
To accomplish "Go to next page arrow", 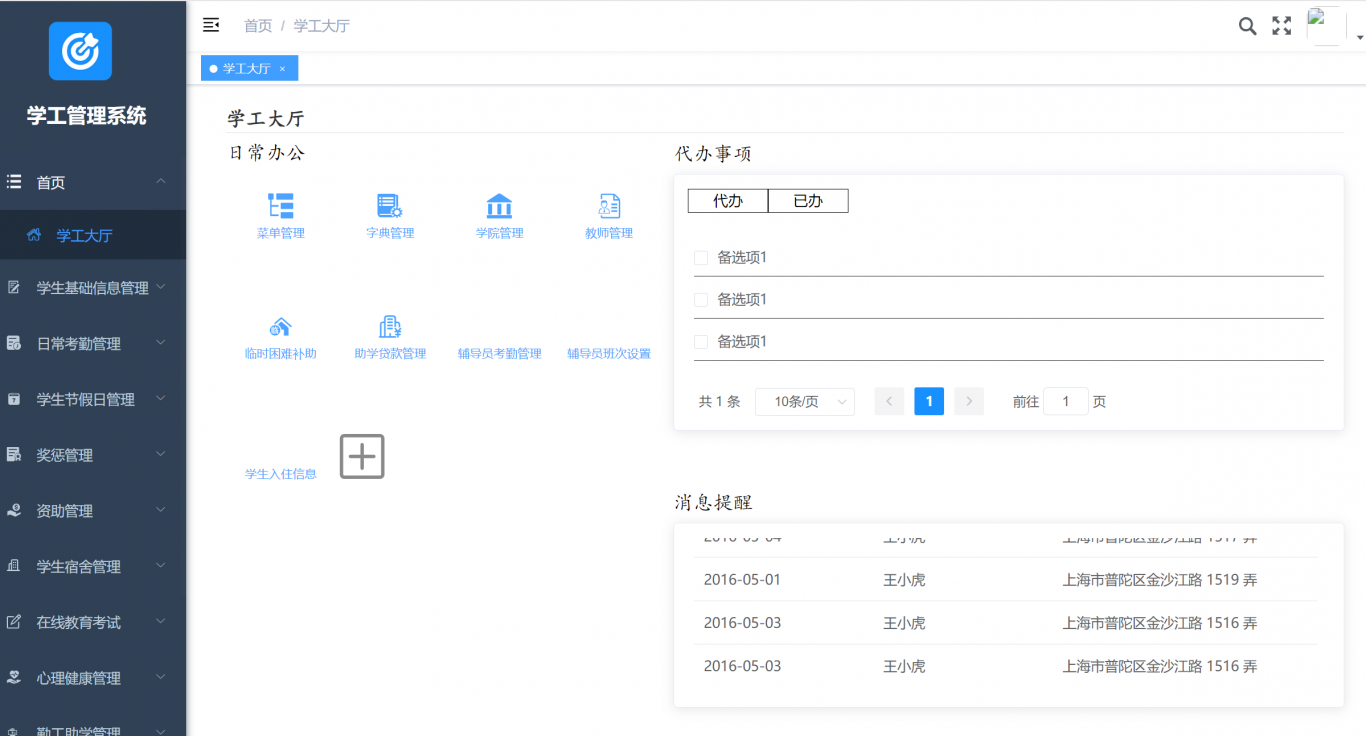I will (969, 402).
